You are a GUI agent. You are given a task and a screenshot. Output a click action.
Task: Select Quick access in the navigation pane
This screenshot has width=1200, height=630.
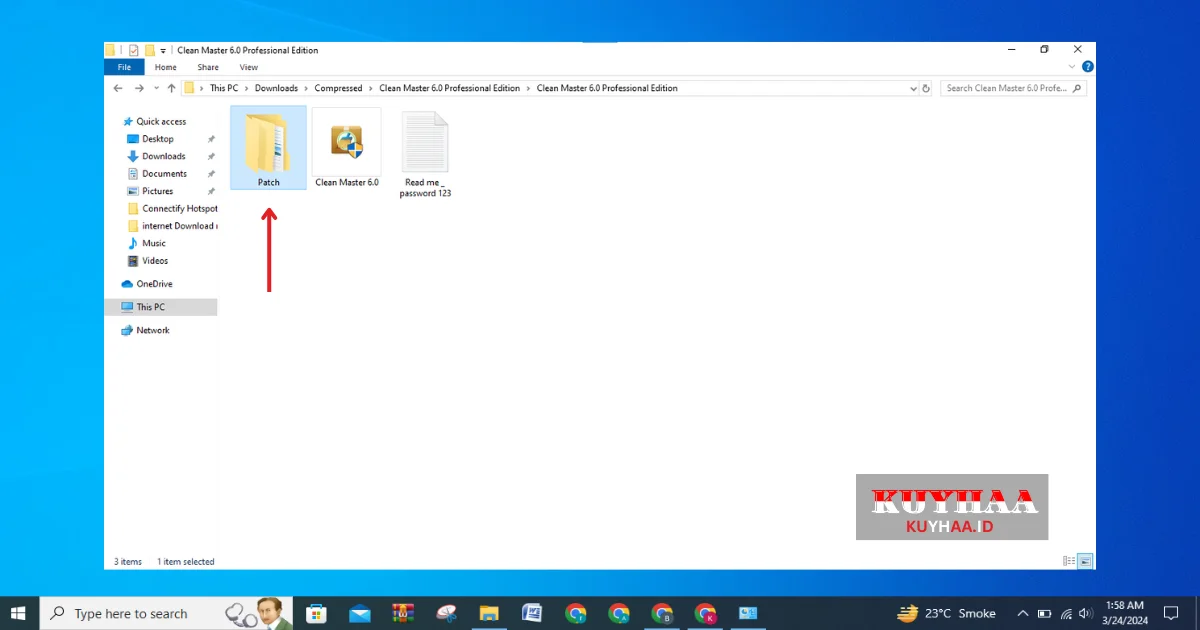[x=161, y=121]
